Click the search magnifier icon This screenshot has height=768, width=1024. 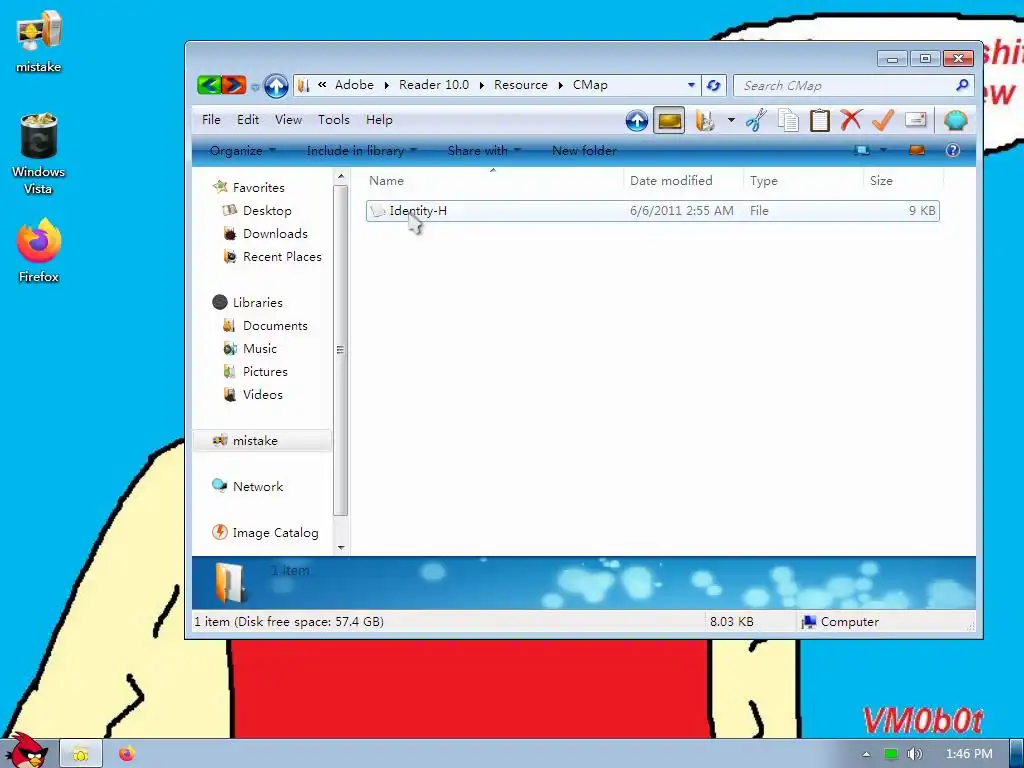(961, 85)
